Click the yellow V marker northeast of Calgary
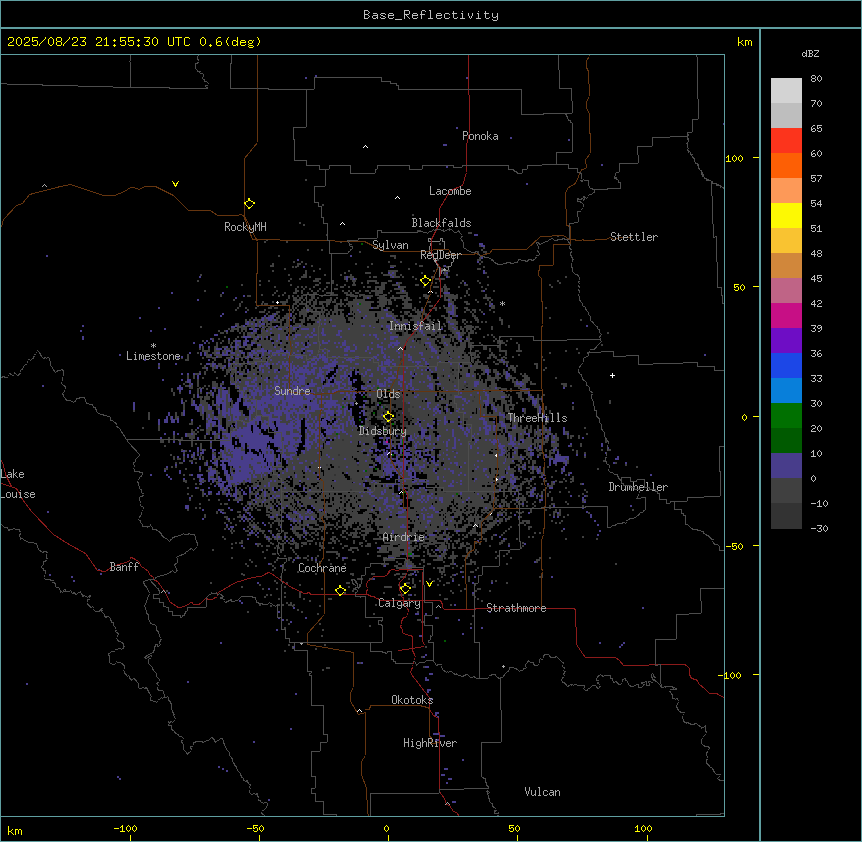Image resolution: width=862 pixels, height=842 pixels. [x=429, y=584]
